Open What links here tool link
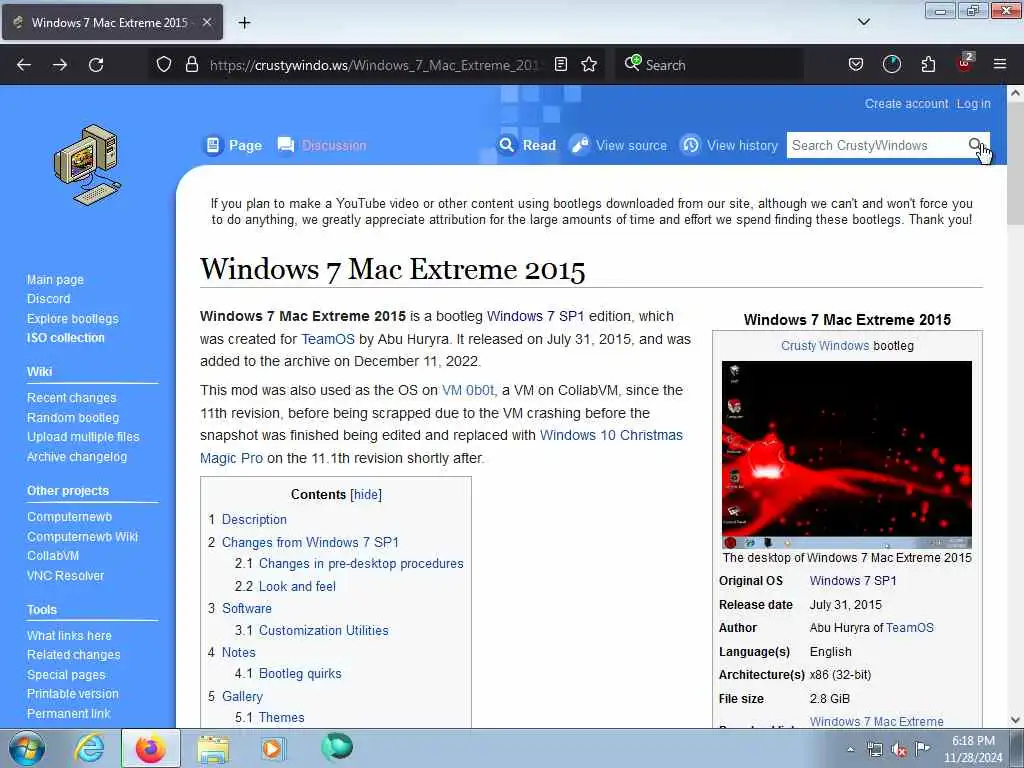This screenshot has width=1024, height=768. pyautogui.click(x=69, y=635)
